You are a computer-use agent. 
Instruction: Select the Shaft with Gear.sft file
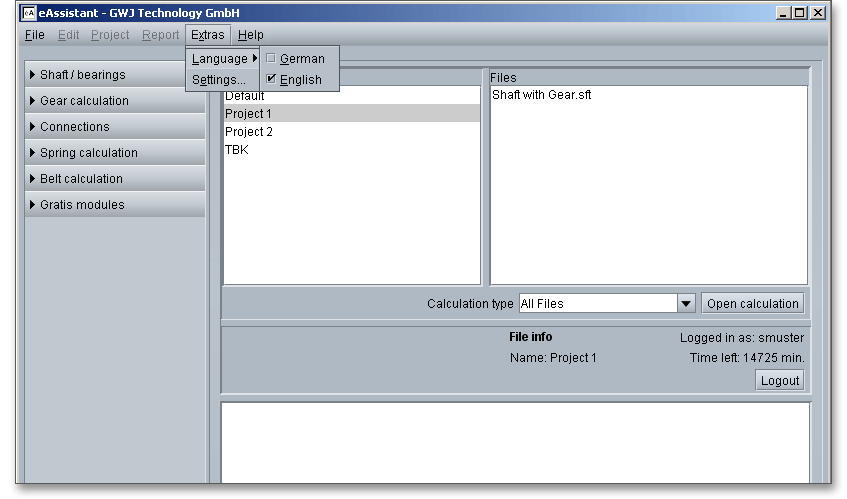click(x=541, y=96)
